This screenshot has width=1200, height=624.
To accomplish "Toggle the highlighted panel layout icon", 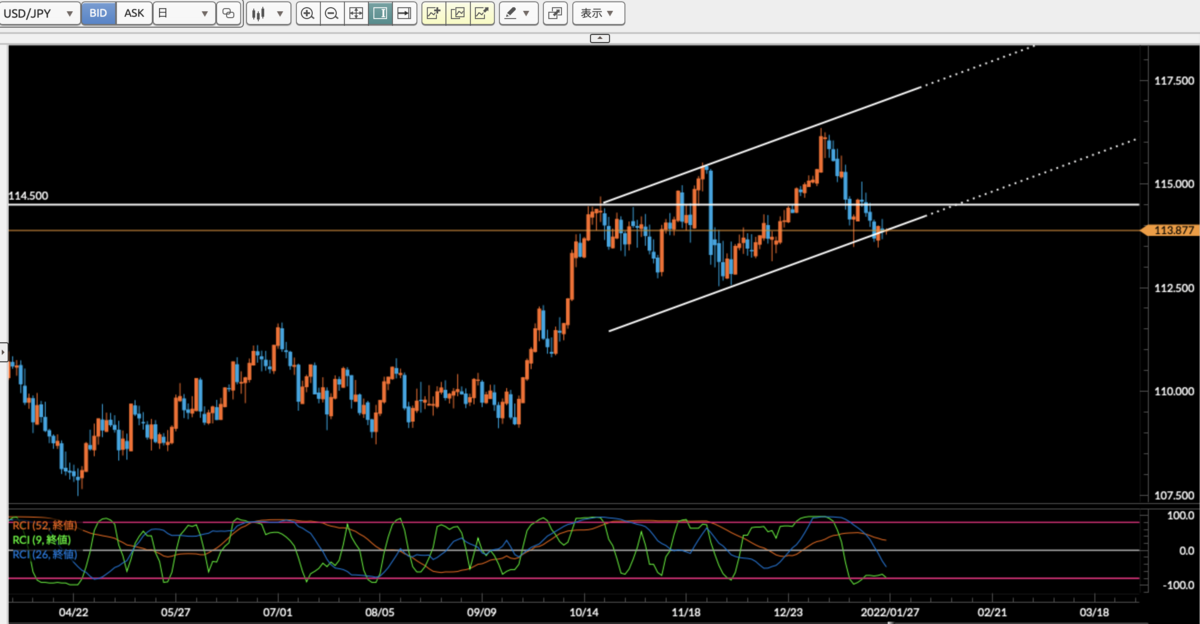I will (378, 14).
